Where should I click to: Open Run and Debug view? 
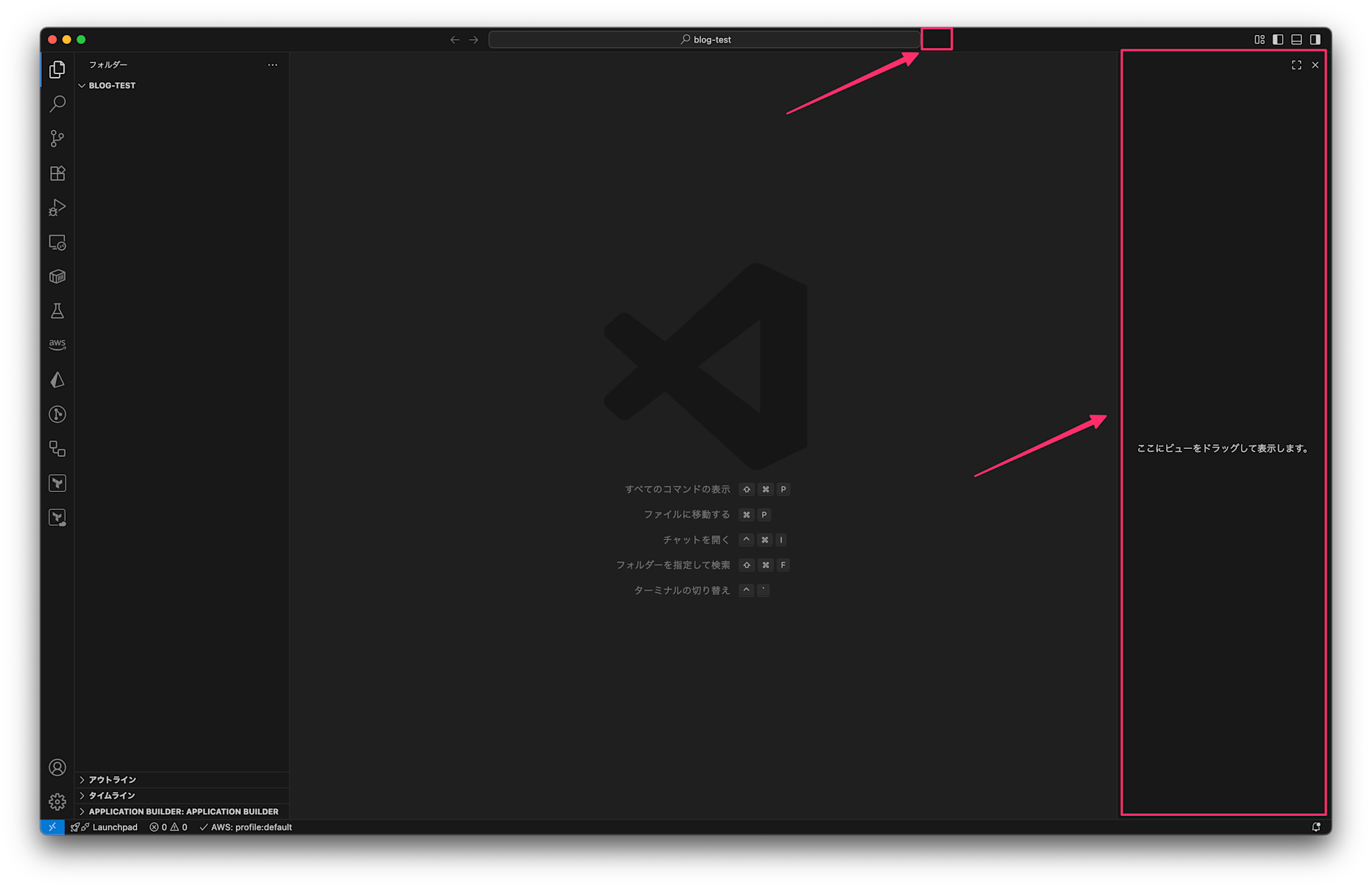[58, 207]
